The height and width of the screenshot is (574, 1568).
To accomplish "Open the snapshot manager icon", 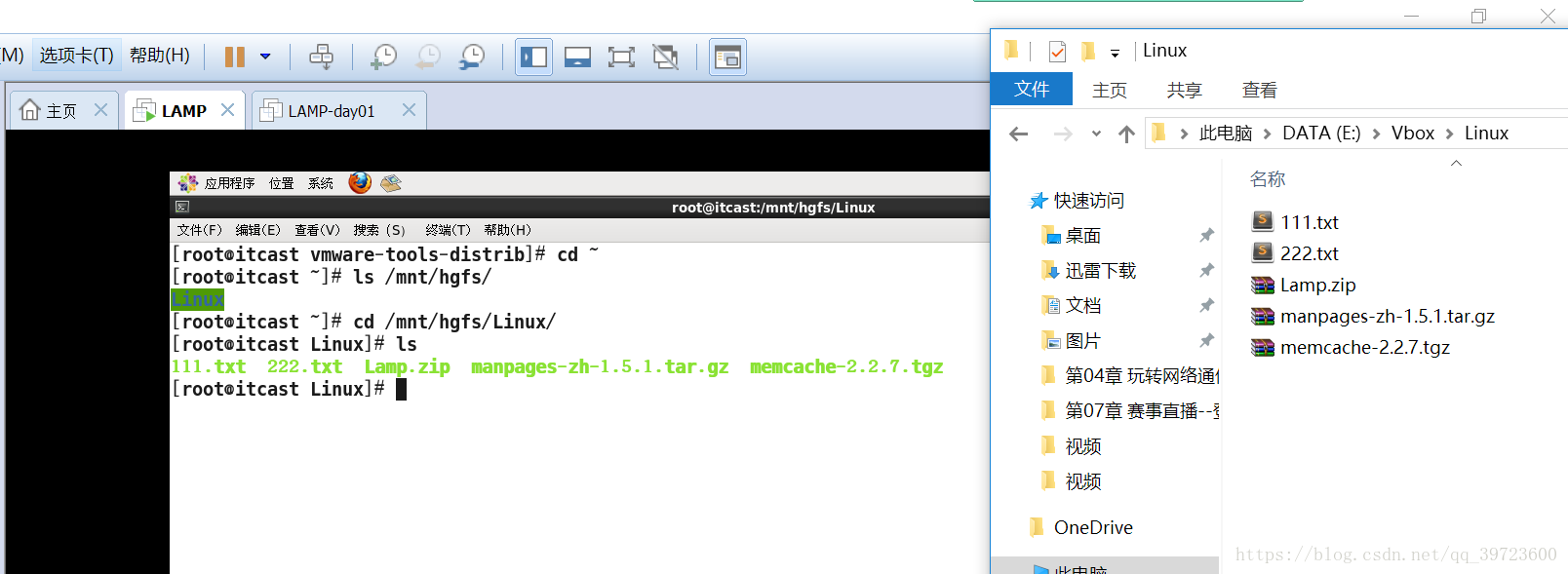I will [472, 57].
